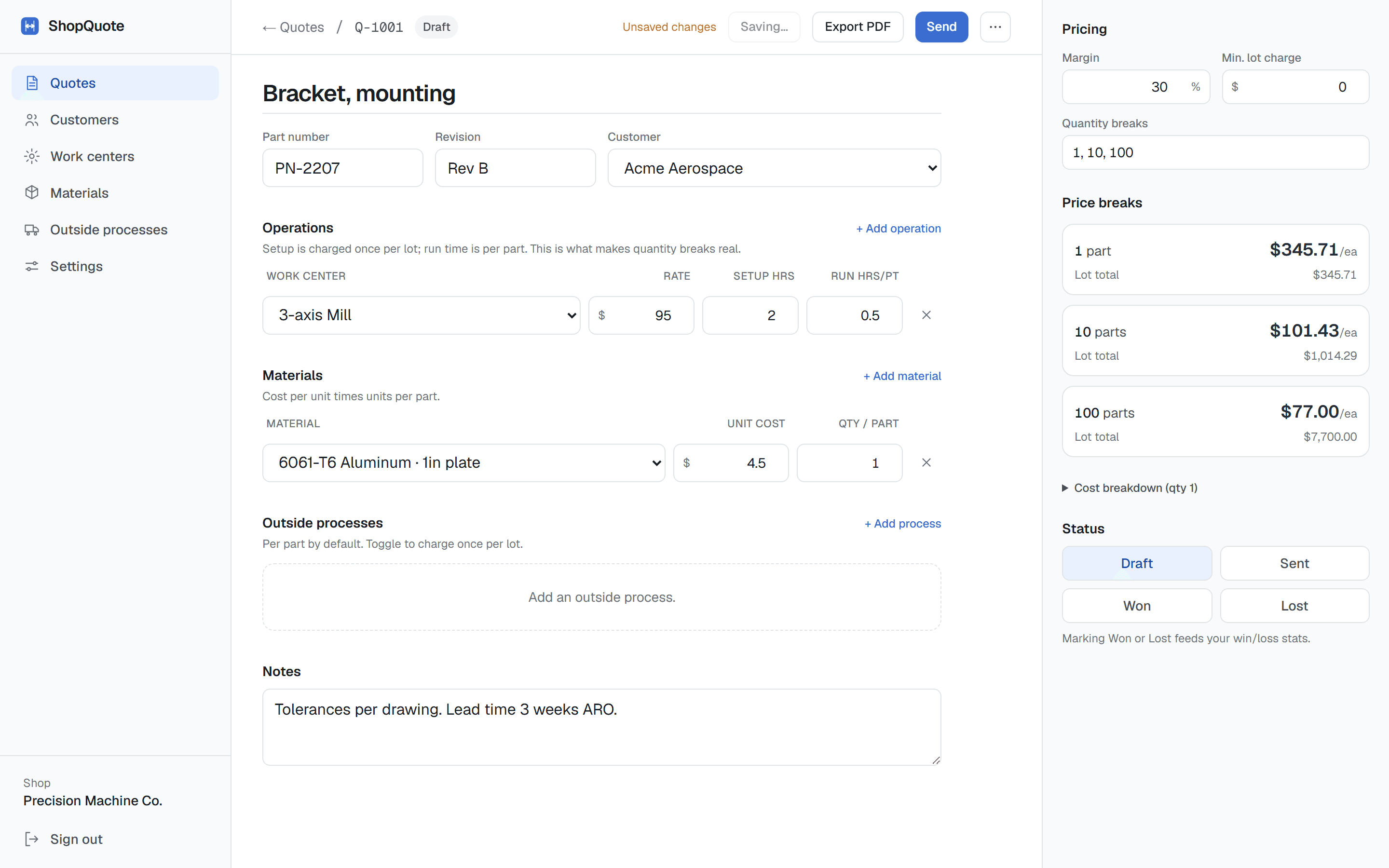Screen dimensions: 1389x868
Task: Open the Customers page label
Action: (84, 120)
